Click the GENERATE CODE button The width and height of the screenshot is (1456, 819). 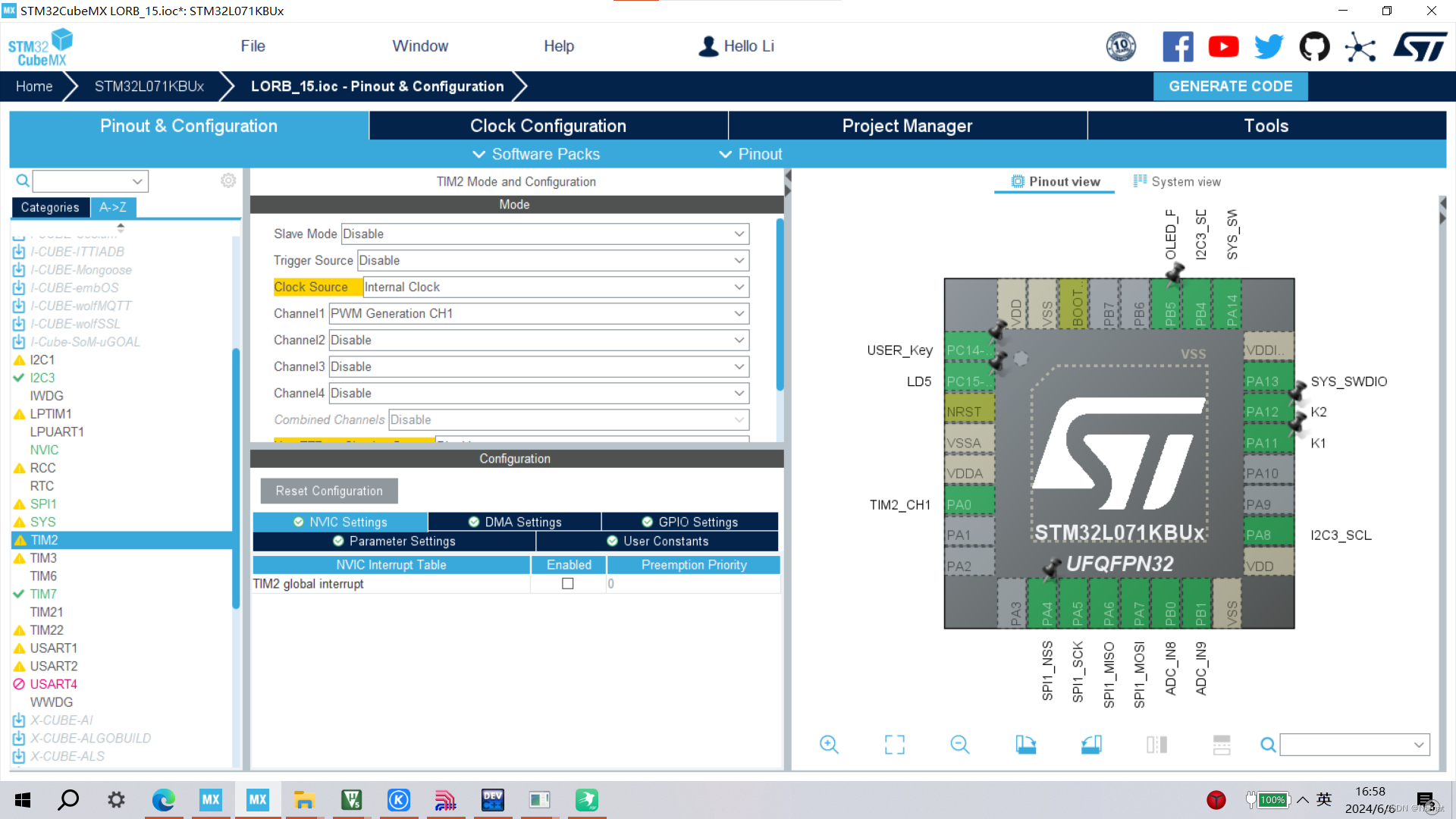click(x=1231, y=86)
